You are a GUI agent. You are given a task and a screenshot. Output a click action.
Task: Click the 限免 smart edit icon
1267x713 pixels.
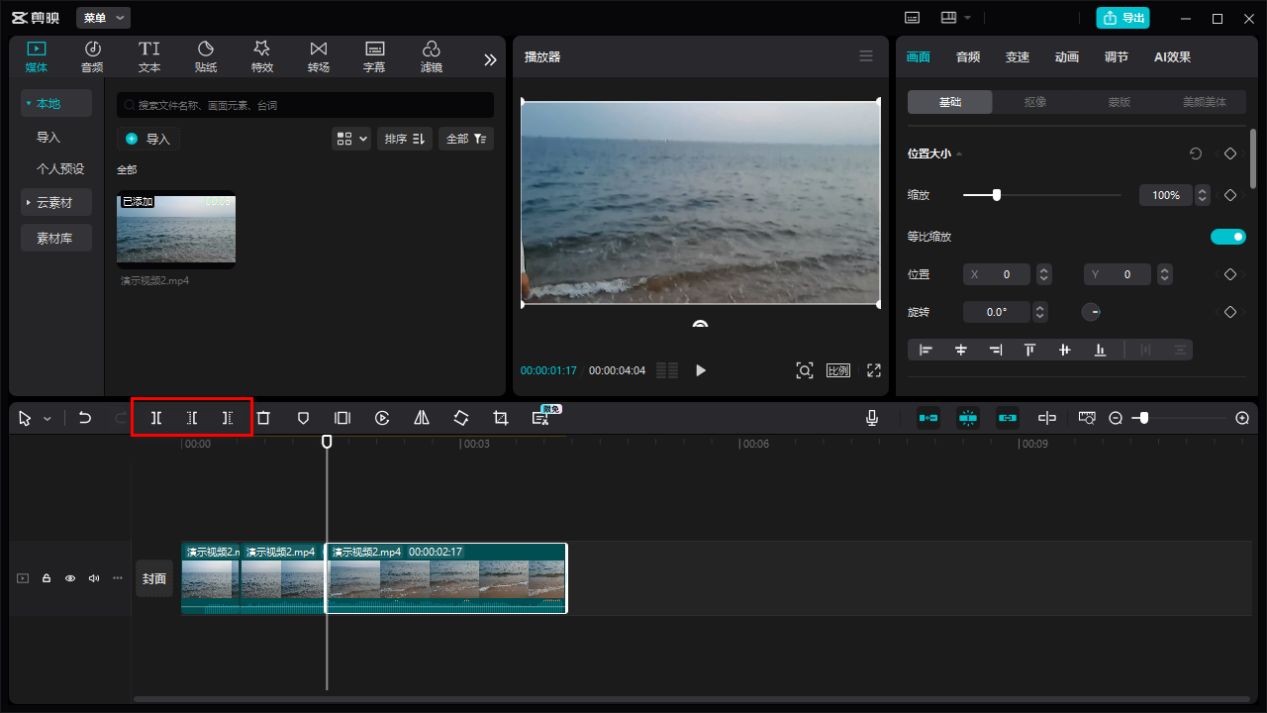coord(542,417)
